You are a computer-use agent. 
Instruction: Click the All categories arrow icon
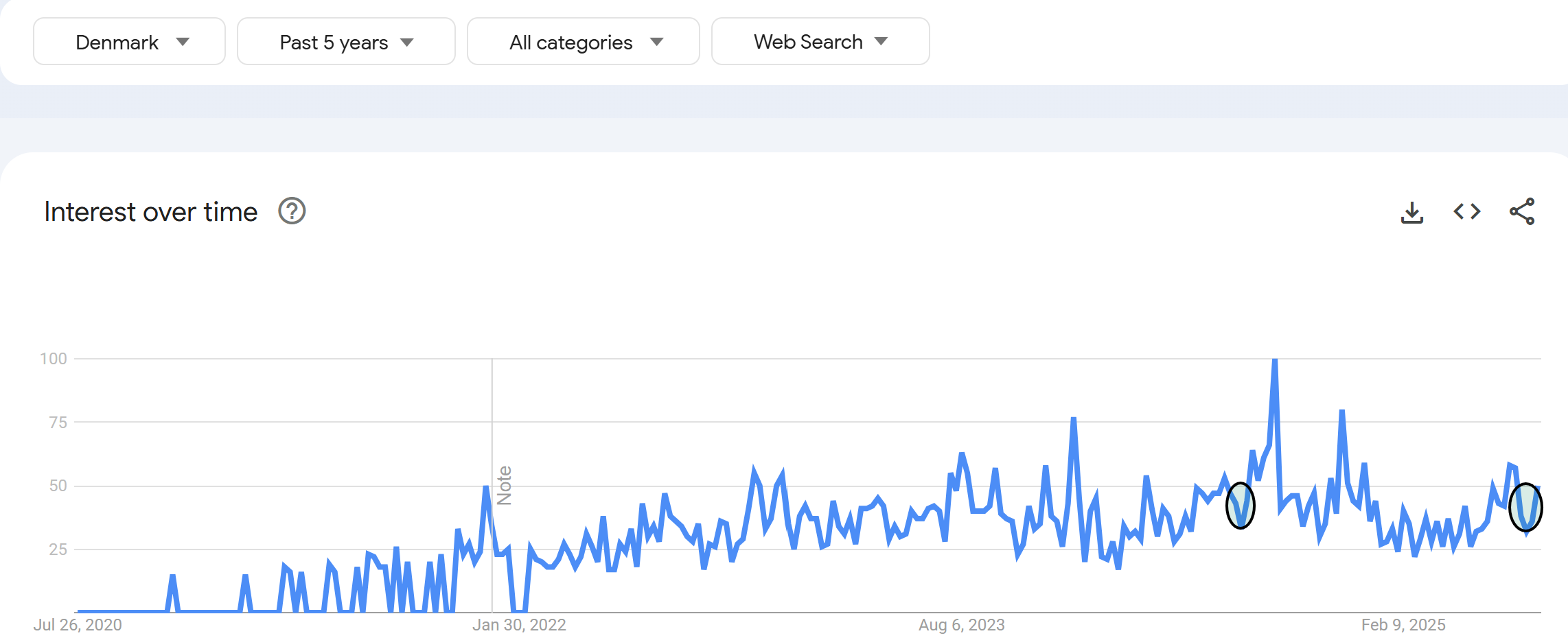coord(657,42)
